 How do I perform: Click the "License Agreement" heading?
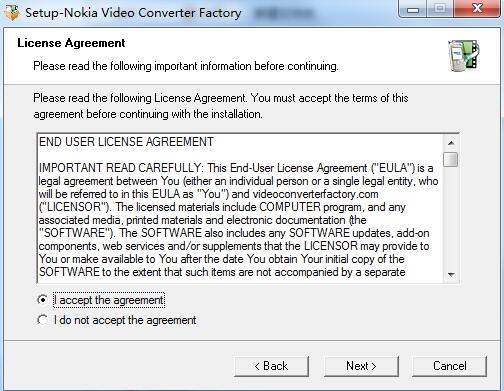coord(71,43)
